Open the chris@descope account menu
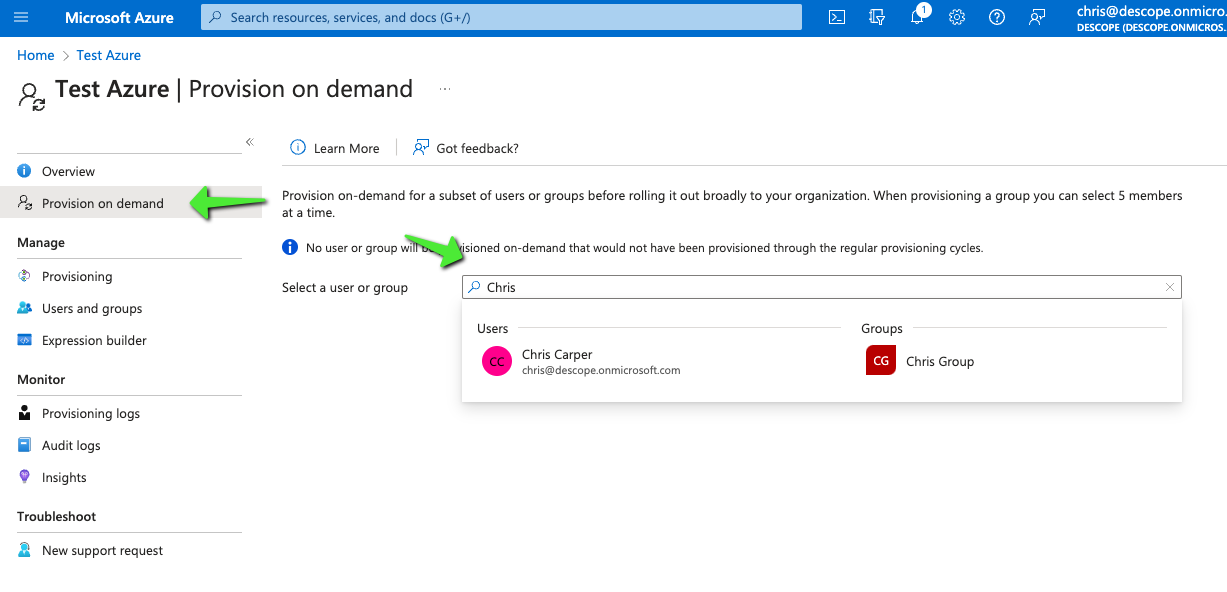Viewport: 1227px width, 592px height. pyautogui.click(x=1152, y=17)
